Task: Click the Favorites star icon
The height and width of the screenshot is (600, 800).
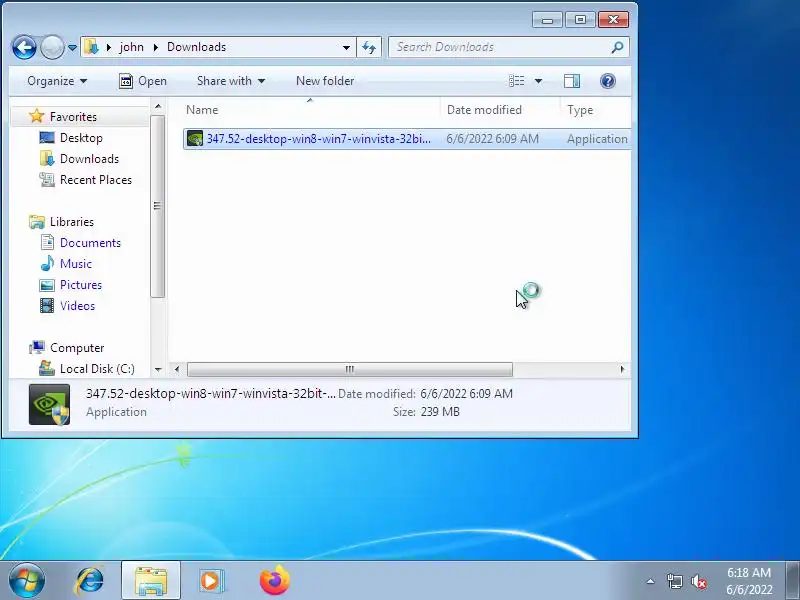Action: (37, 116)
